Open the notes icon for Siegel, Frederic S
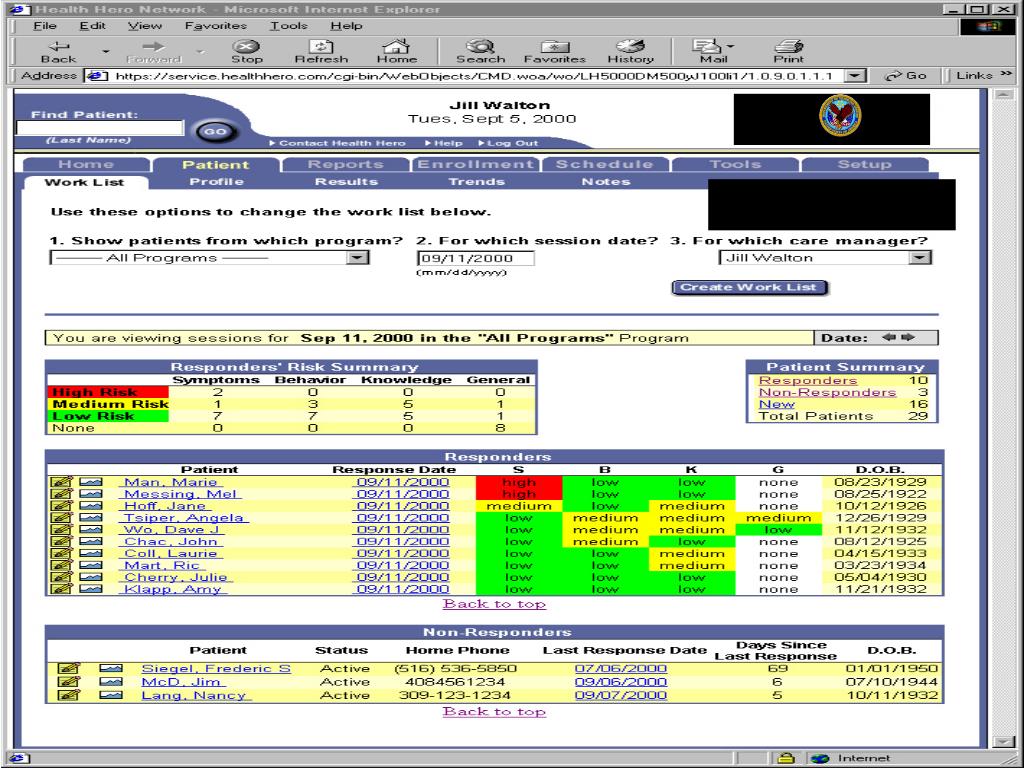Image resolution: width=1024 pixels, height=768 pixels. tap(69, 668)
